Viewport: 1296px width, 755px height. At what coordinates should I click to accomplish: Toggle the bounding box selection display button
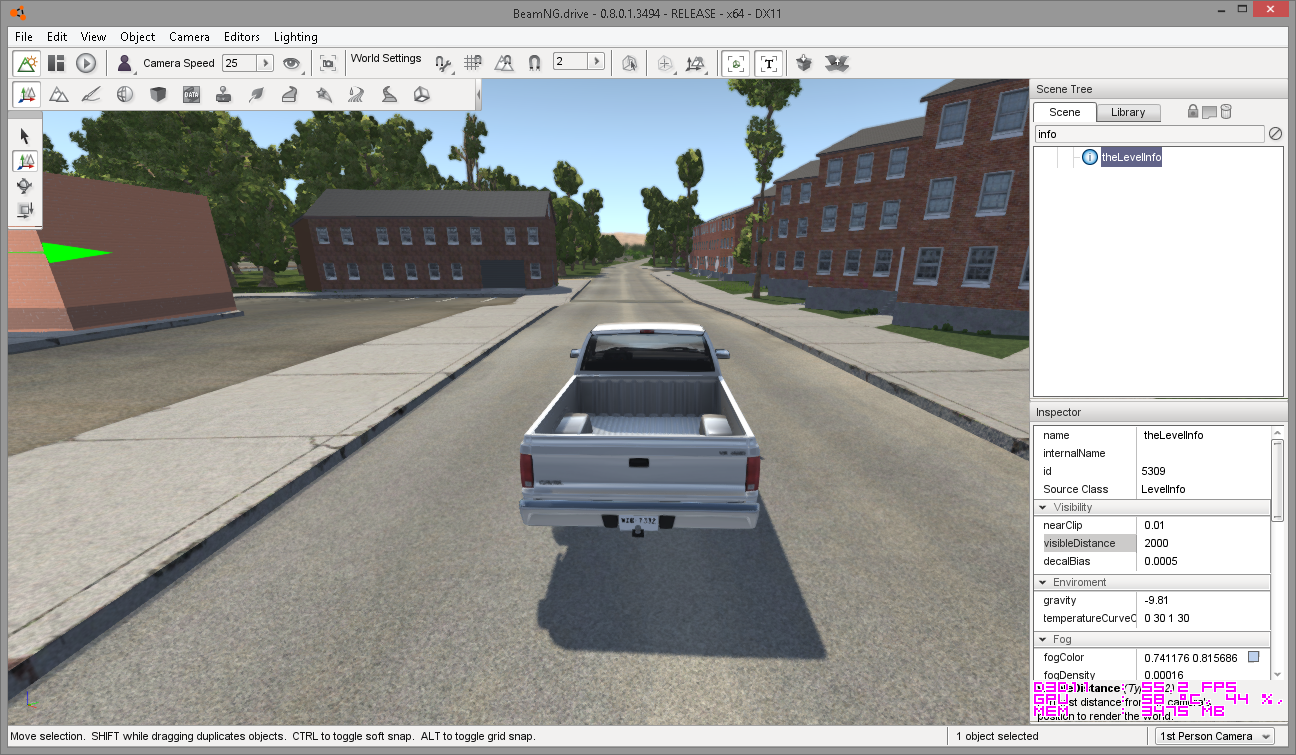coord(736,63)
